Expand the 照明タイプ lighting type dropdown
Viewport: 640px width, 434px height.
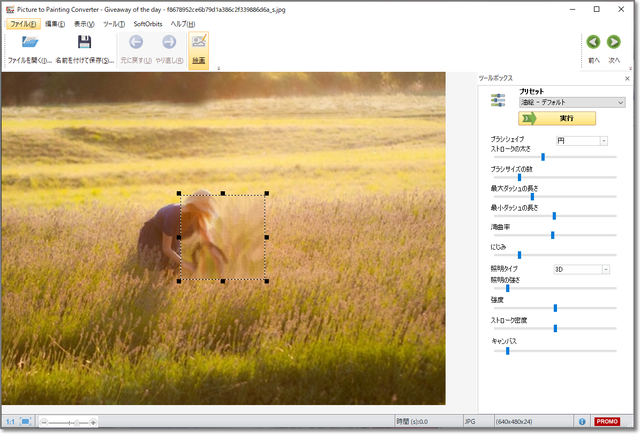tap(606, 269)
